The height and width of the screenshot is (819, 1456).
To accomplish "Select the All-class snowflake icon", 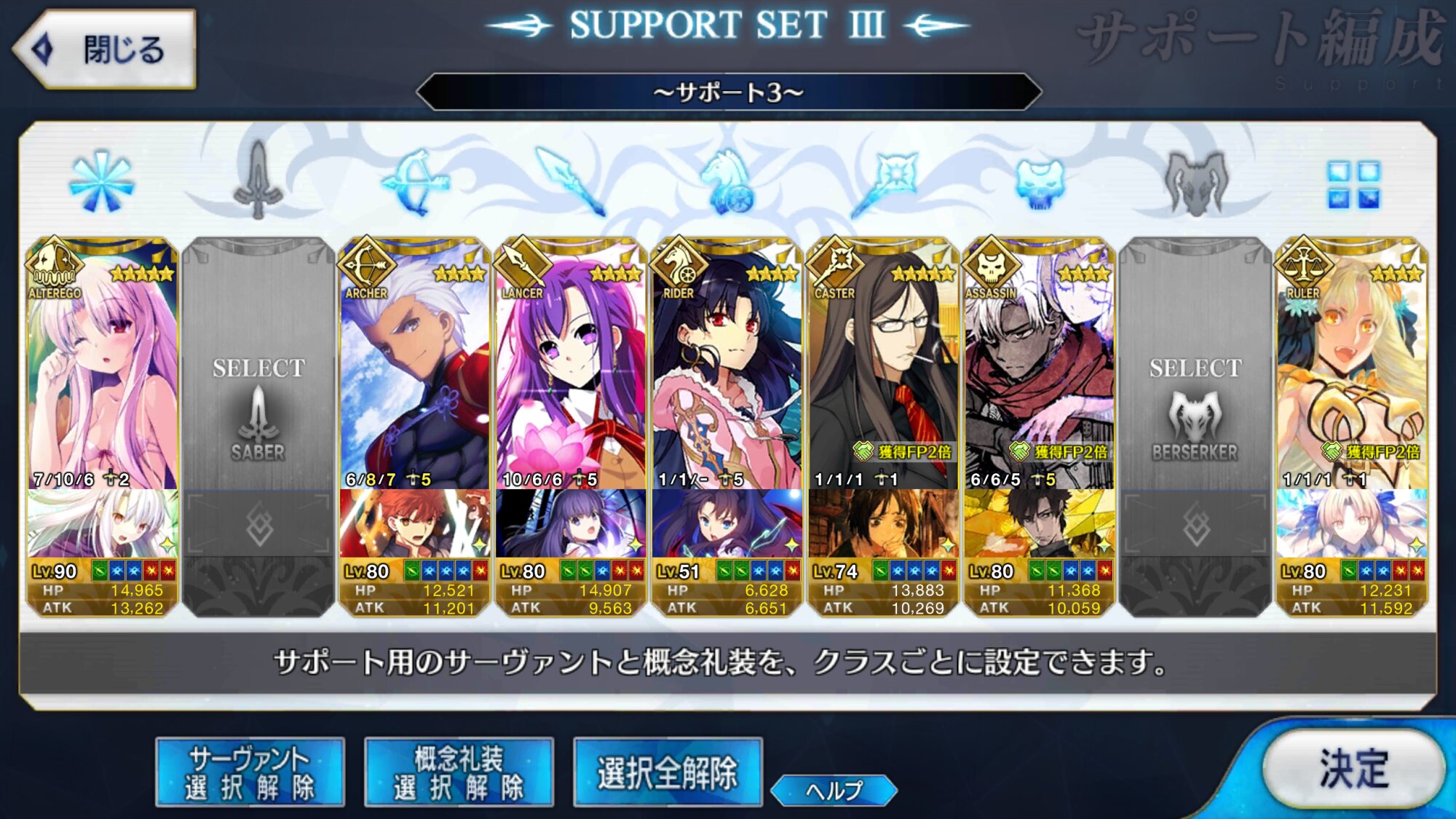I will click(102, 181).
